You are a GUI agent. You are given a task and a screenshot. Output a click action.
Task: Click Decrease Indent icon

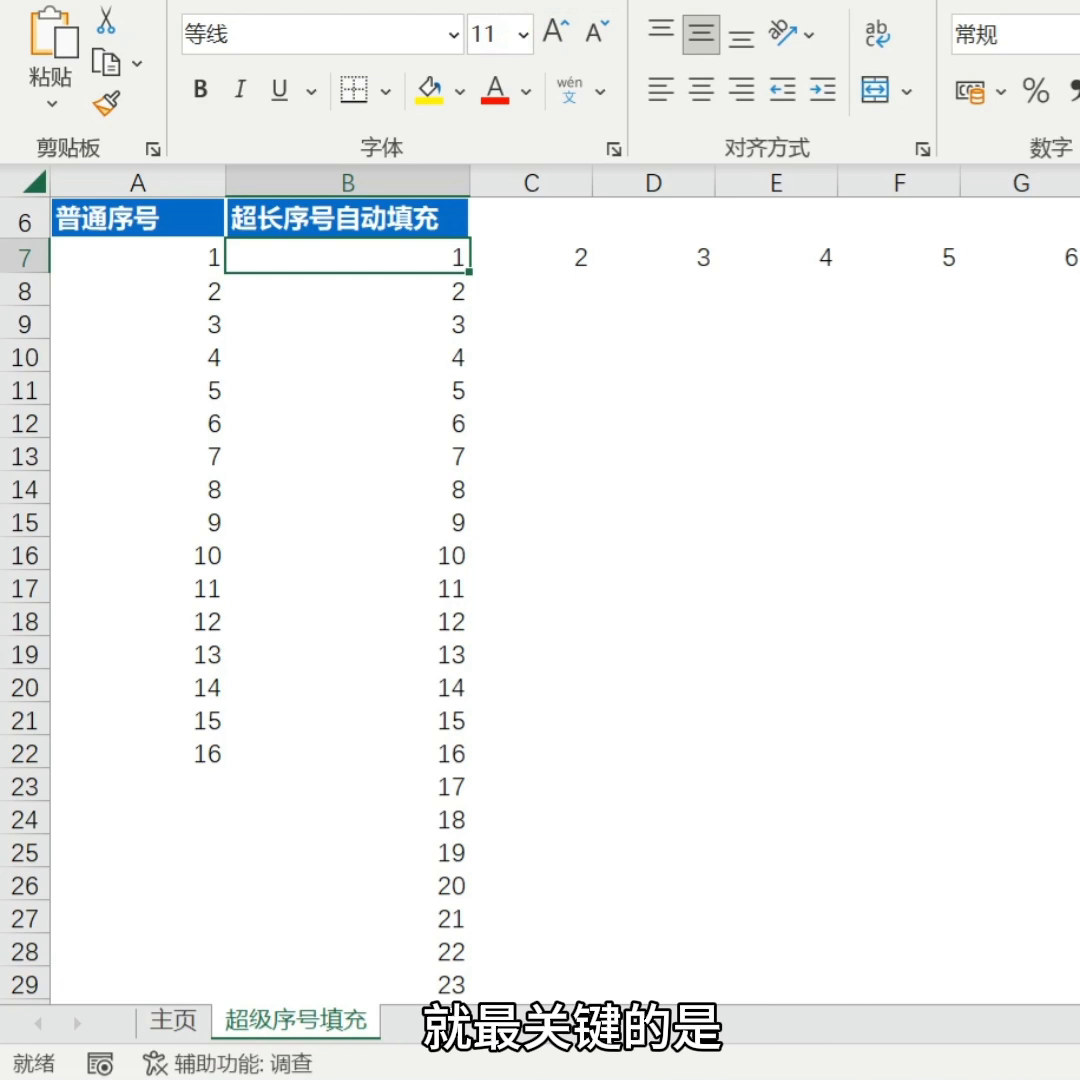[x=782, y=90]
